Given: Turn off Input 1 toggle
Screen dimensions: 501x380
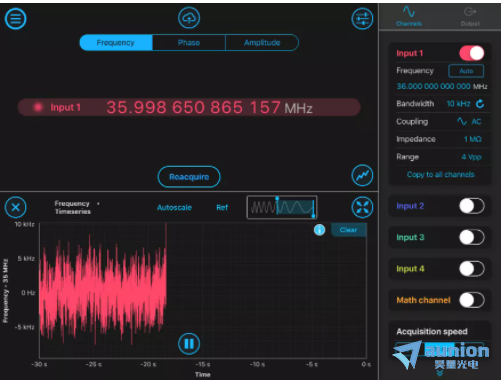Looking at the screenshot, I should (x=472, y=53).
